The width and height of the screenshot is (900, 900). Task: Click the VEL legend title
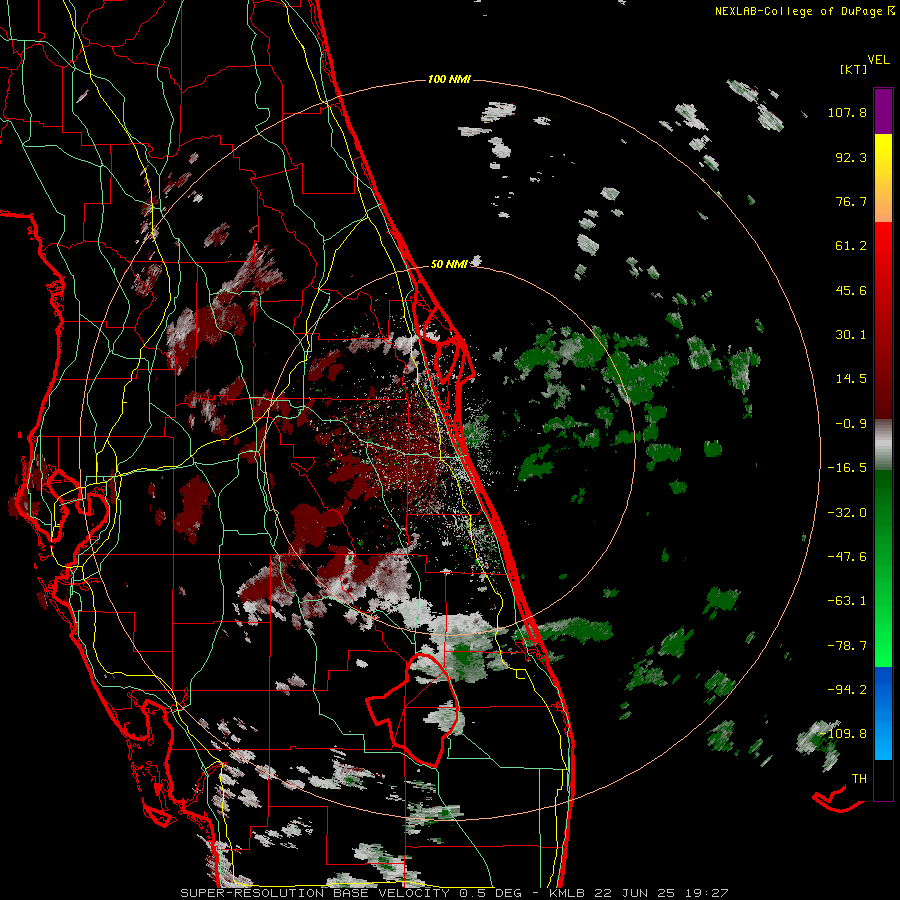tap(878, 60)
